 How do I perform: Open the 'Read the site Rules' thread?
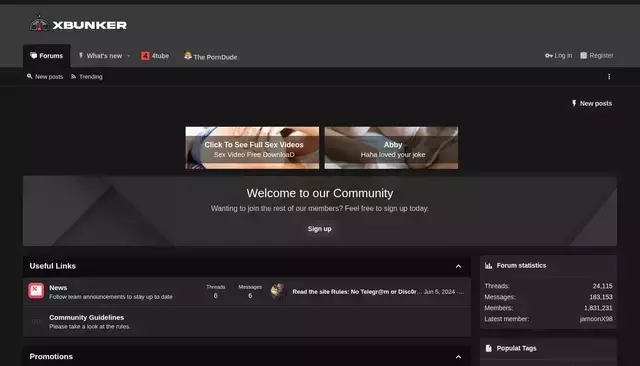357,292
